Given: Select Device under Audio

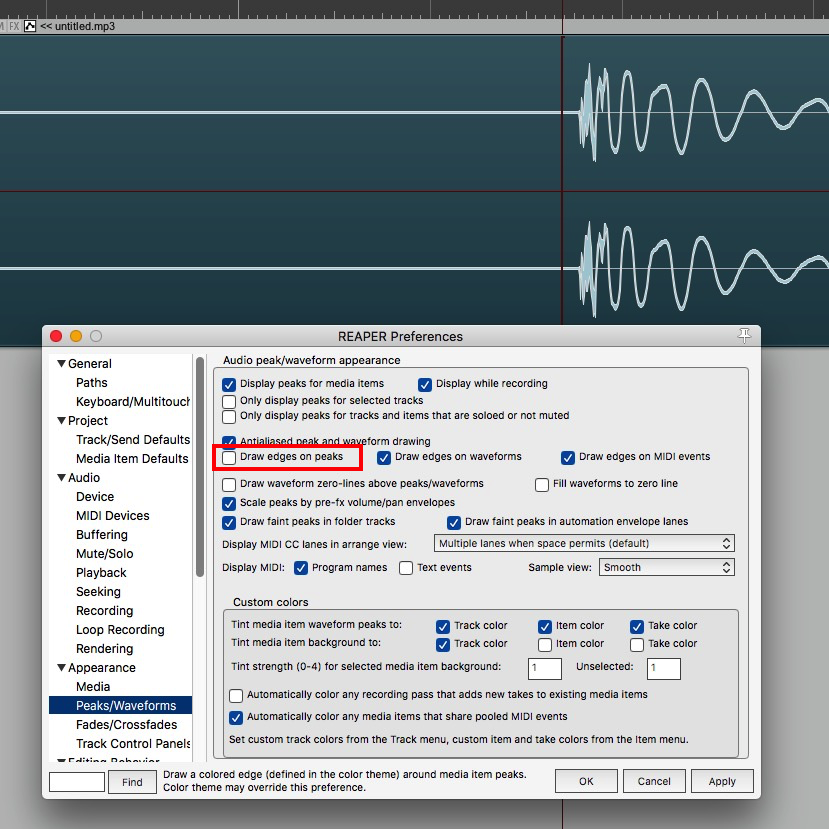Looking at the screenshot, I should coord(95,496).
